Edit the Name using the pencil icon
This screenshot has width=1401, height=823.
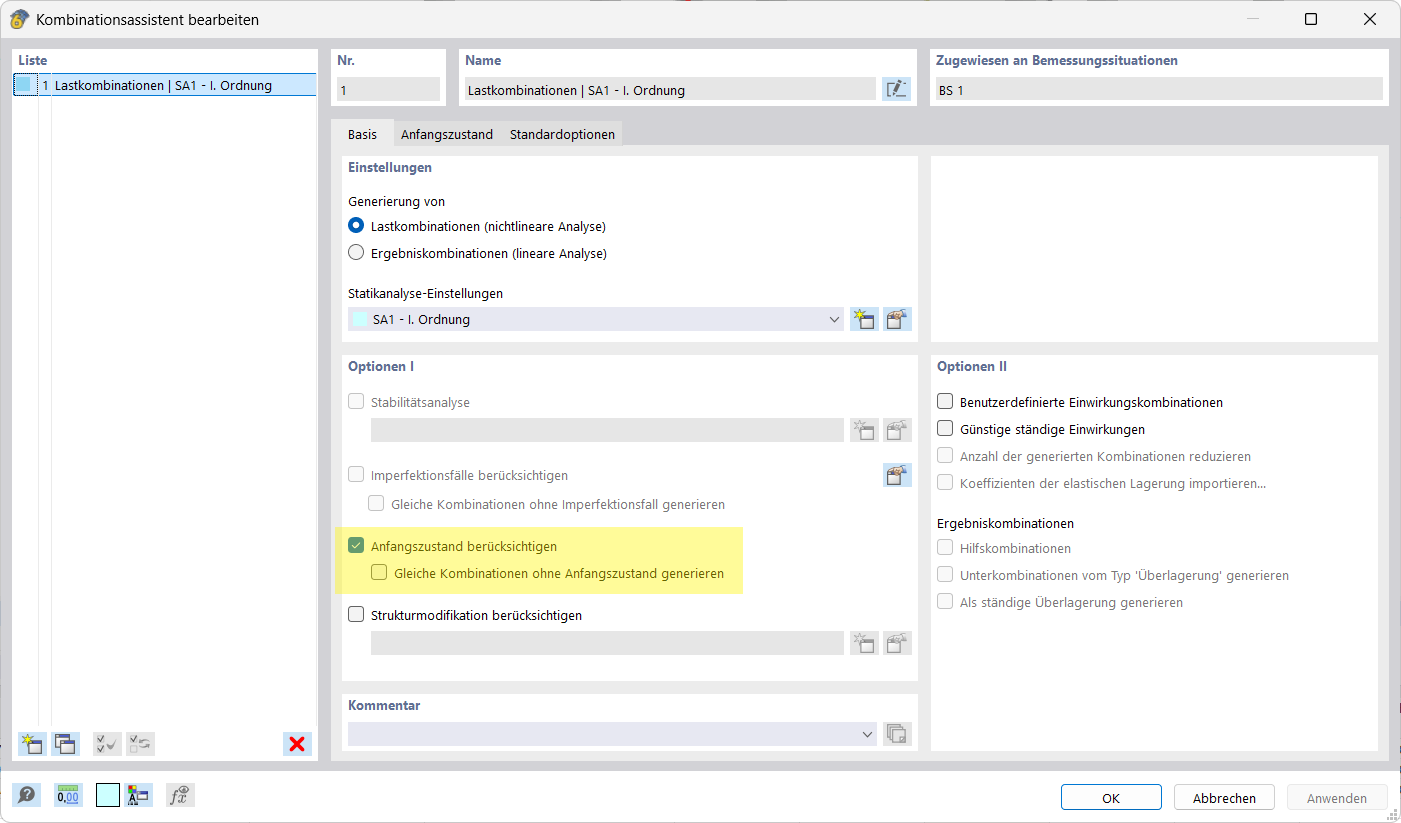click(x=896, y=89)
